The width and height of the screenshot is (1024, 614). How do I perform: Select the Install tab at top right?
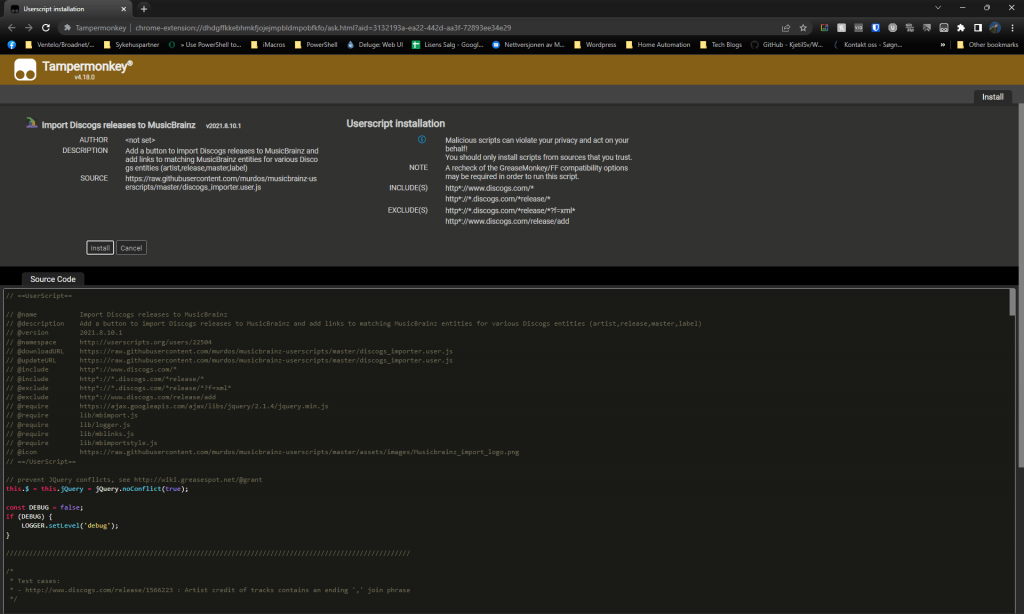993,97
